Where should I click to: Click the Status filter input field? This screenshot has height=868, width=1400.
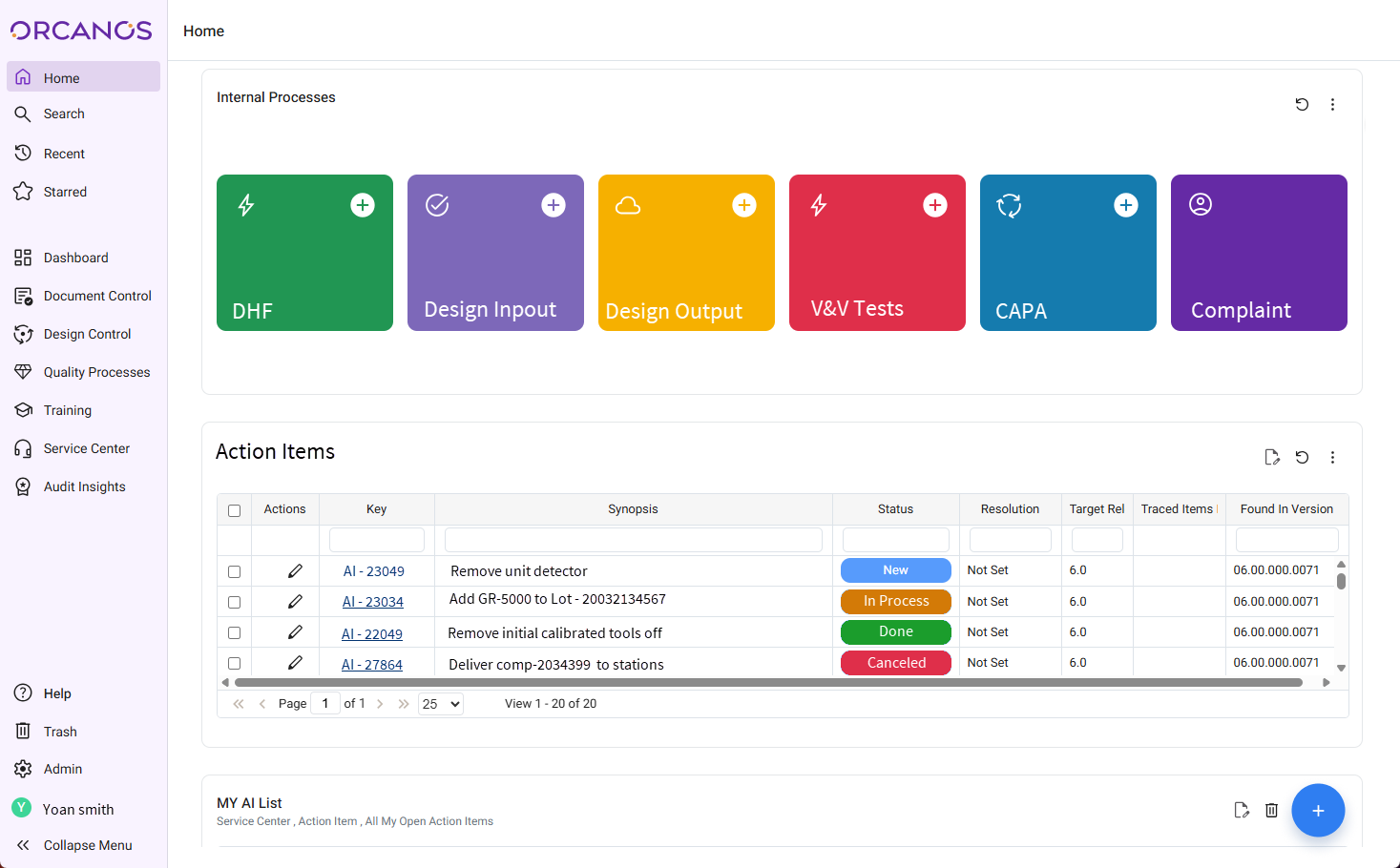(x=895, y=539)
